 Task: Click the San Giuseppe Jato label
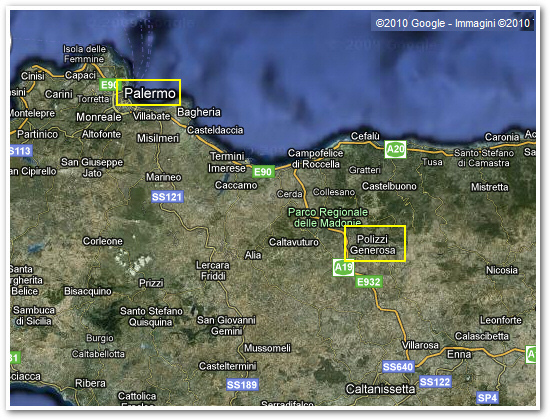coord(92,167)
